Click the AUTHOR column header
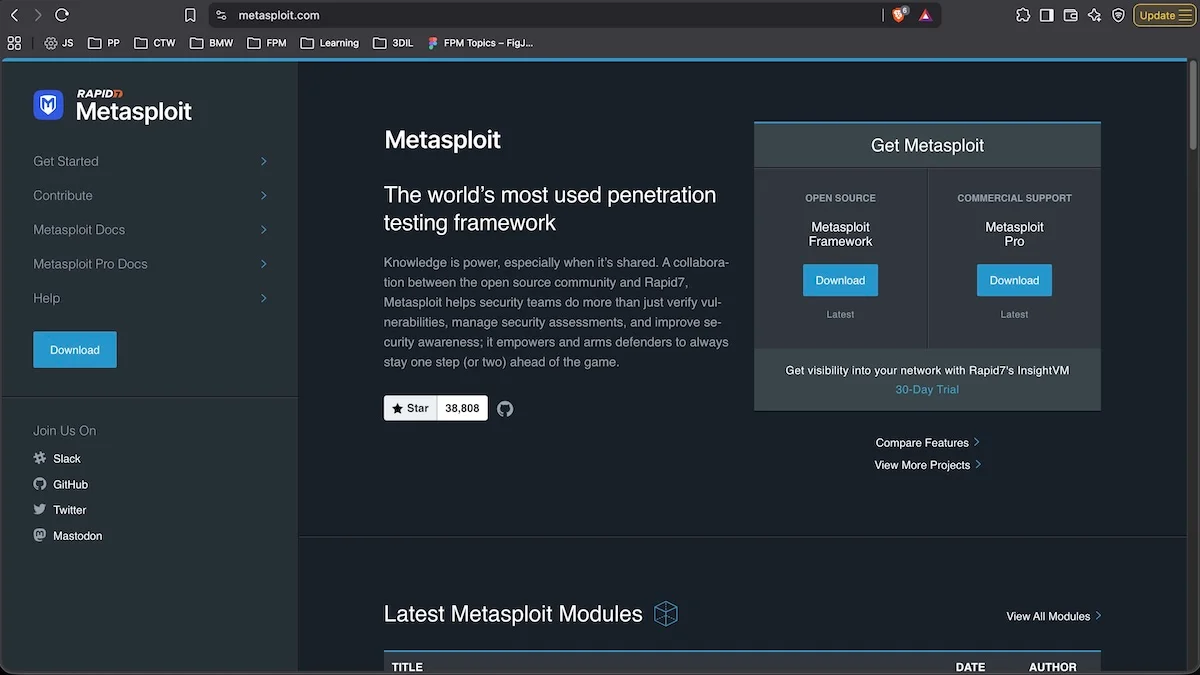This screenshot has height=675, width=1200. (x=1053, y=667)
